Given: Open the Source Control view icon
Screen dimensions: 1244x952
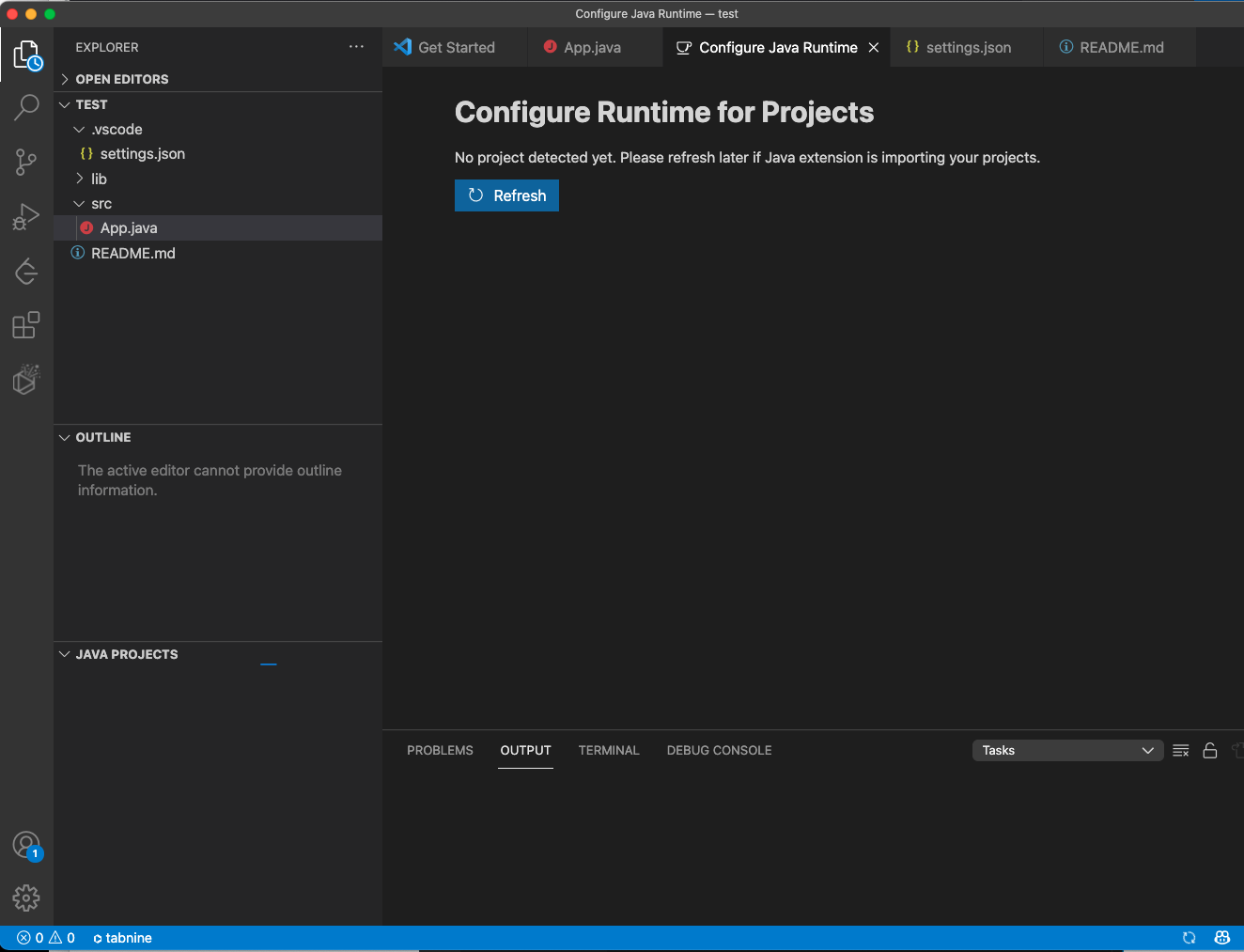Looking at the screenshot, I should pos(26,162).
